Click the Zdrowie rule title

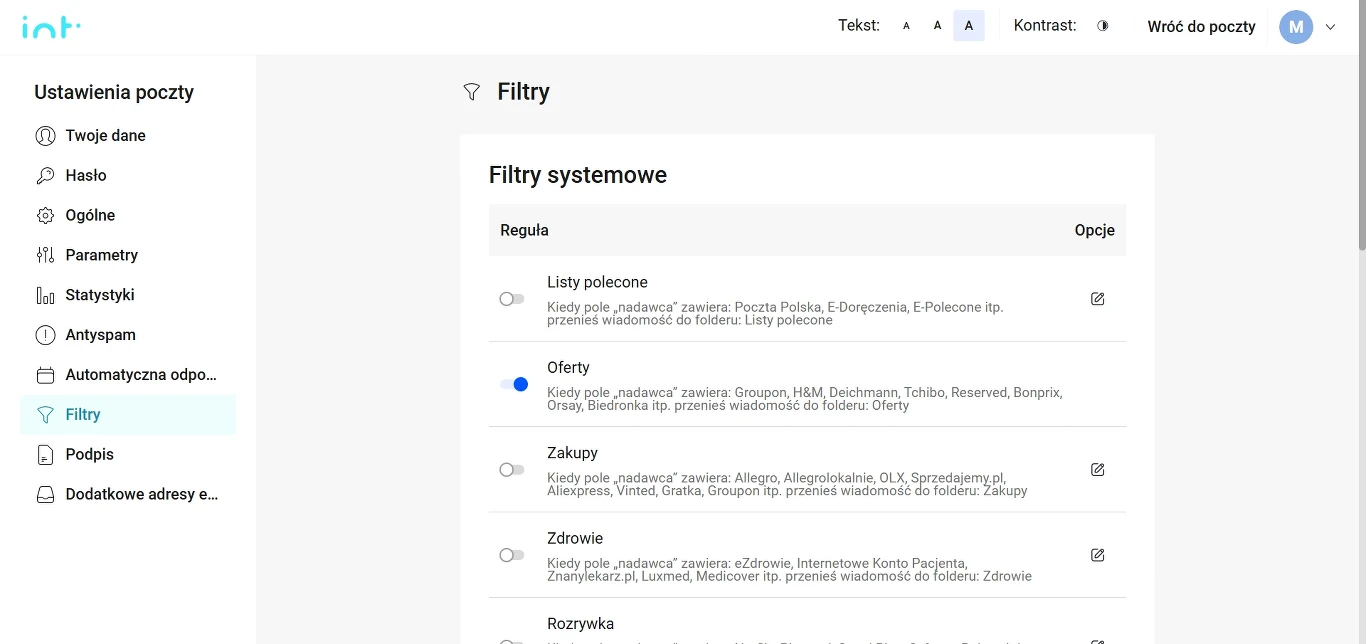pyautogui.click(x=575, y=538)
